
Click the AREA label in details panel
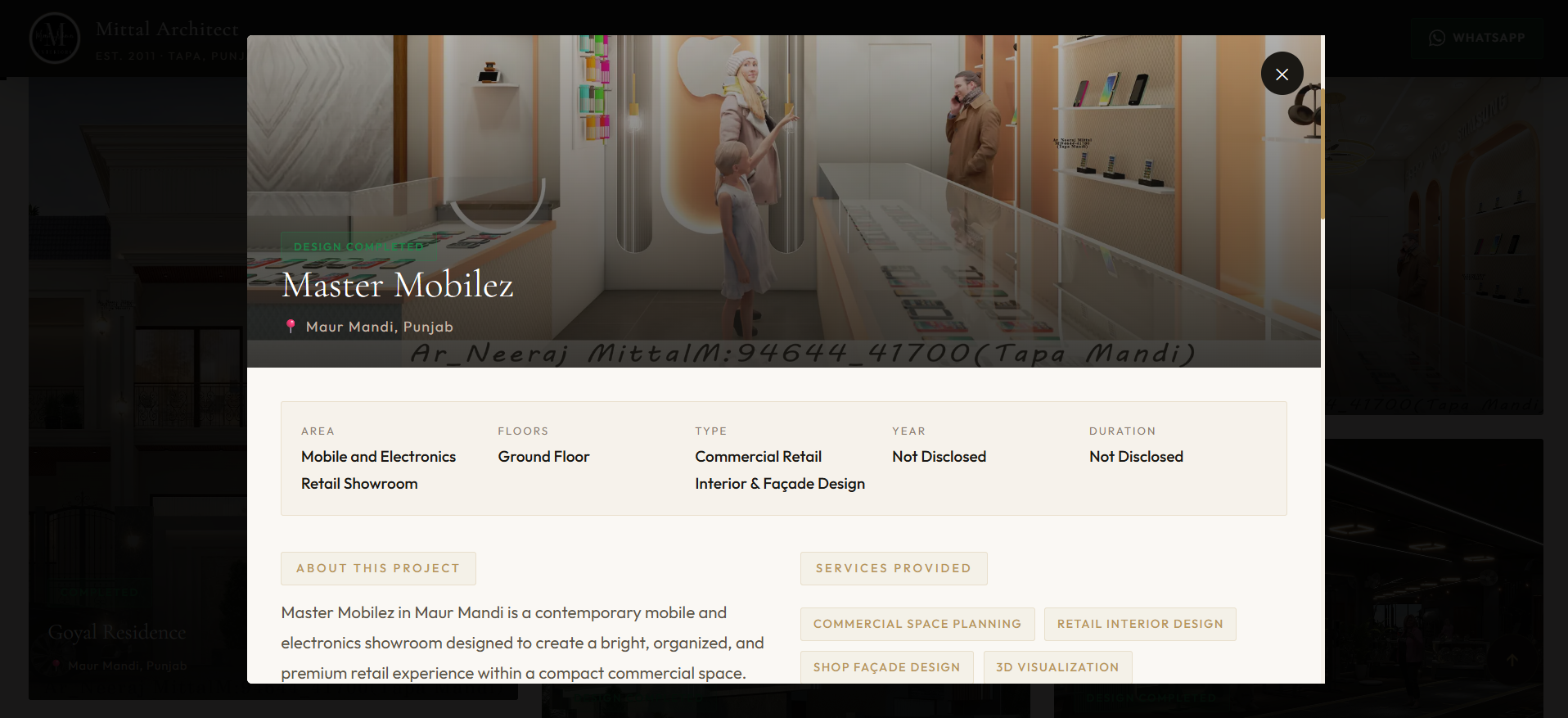(318, 431)
